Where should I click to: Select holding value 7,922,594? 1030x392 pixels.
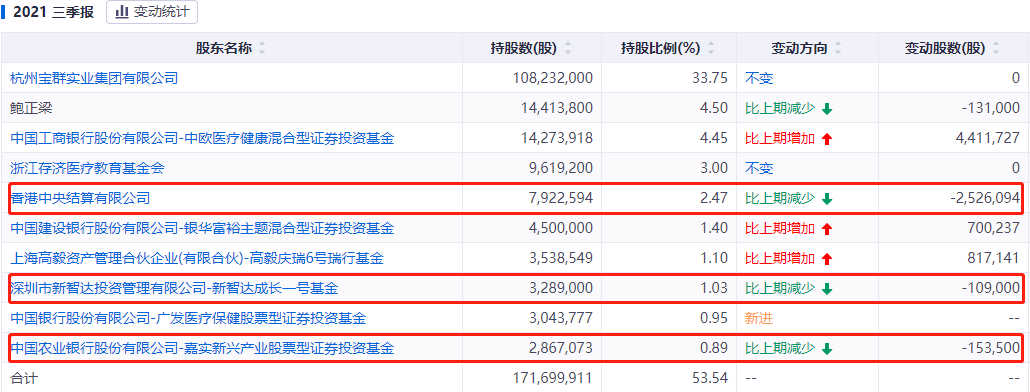[560, 198]
